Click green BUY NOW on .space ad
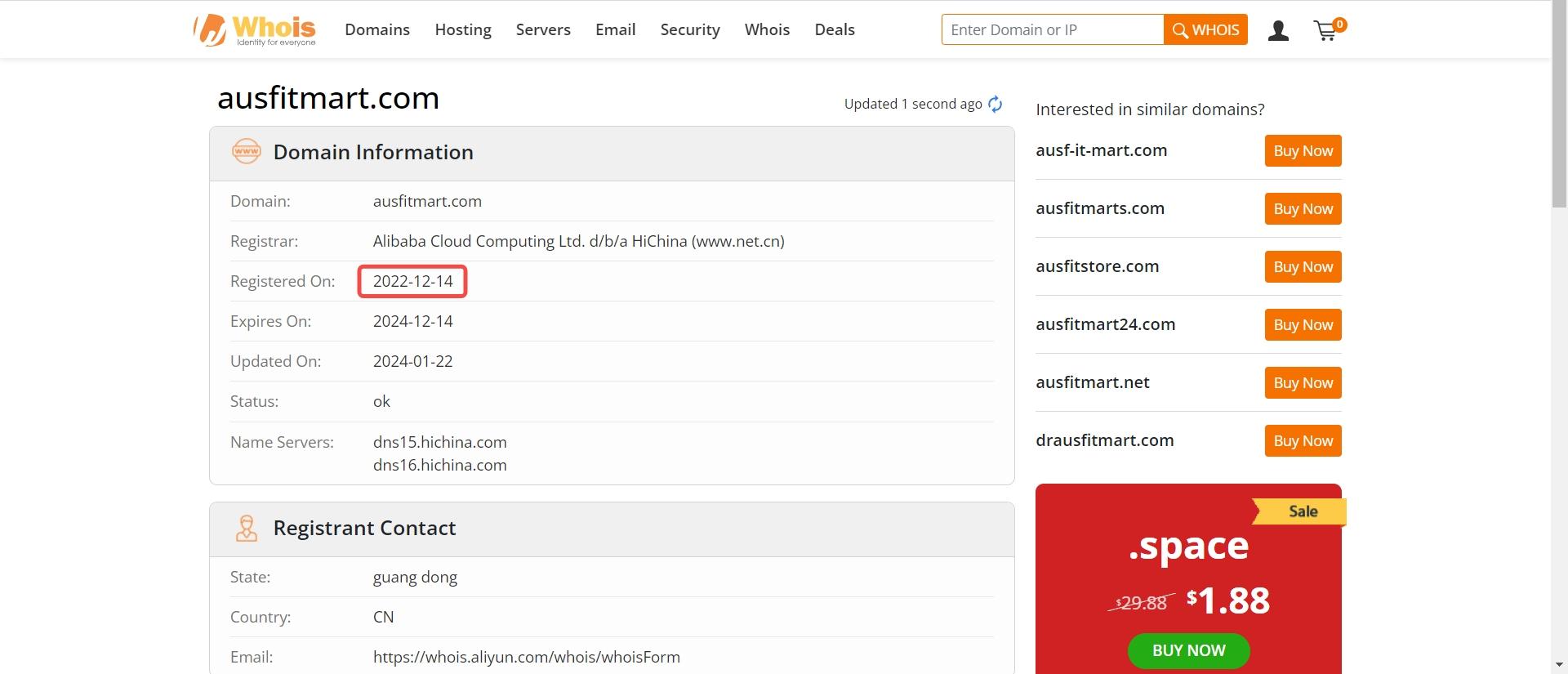The width and height of the screenshot is (1568, 674). [x=1188, y=650]
